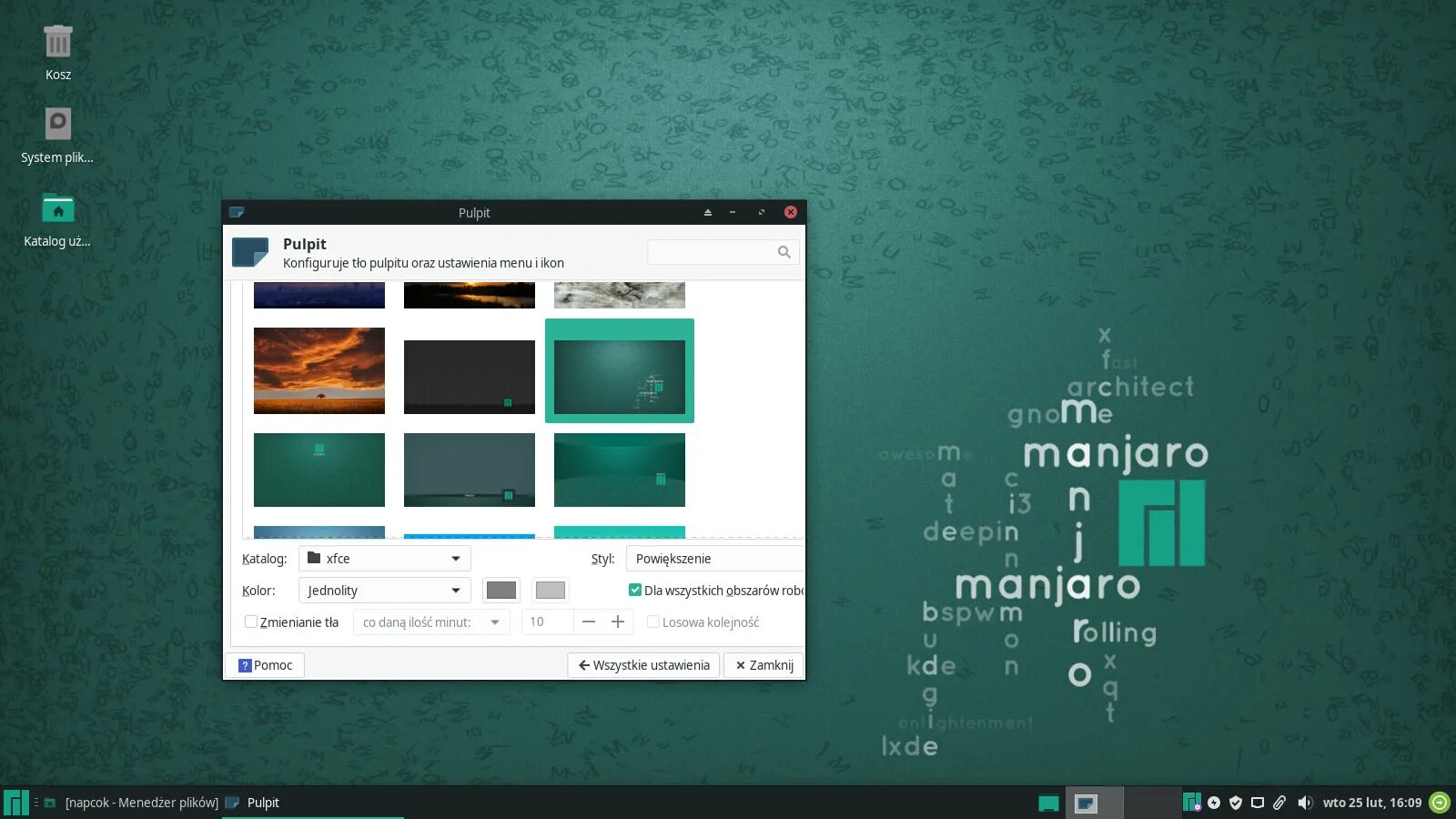Close Pulpit dialog with red X button
Viewport: 1456px width, 819px height.
click(791, 212)
